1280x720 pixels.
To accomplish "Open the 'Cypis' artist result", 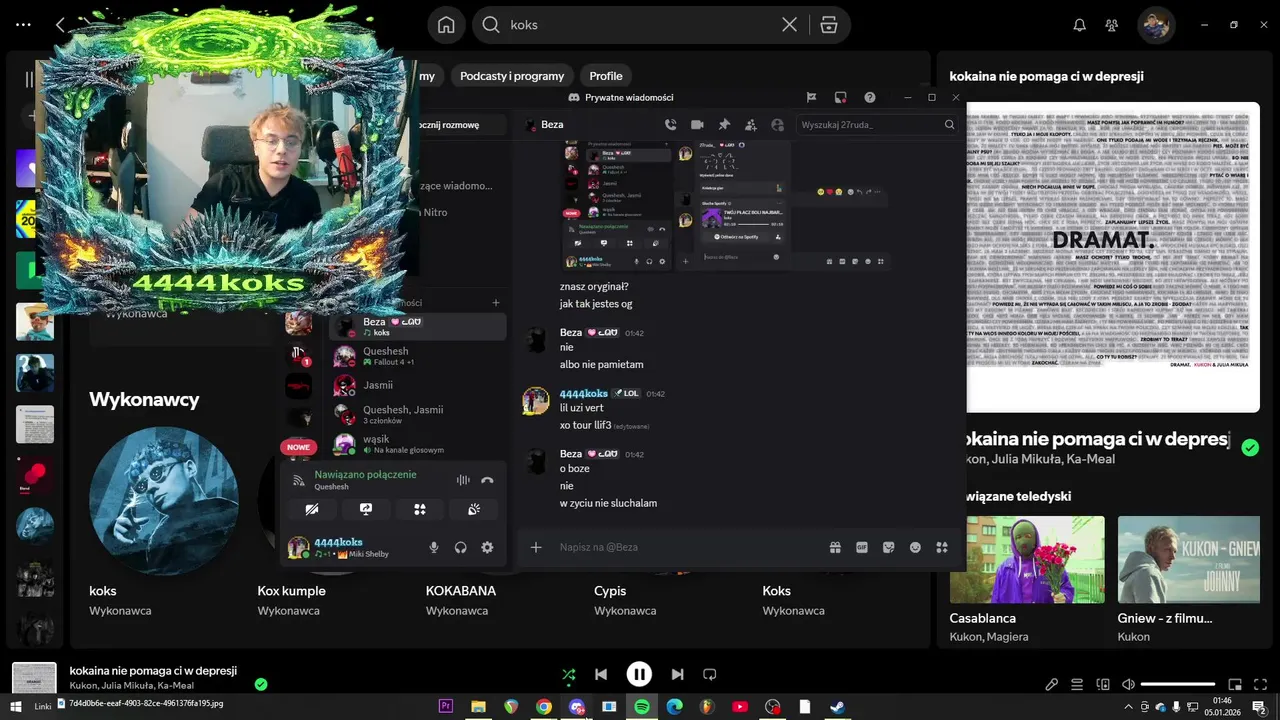I will [610, 591].
